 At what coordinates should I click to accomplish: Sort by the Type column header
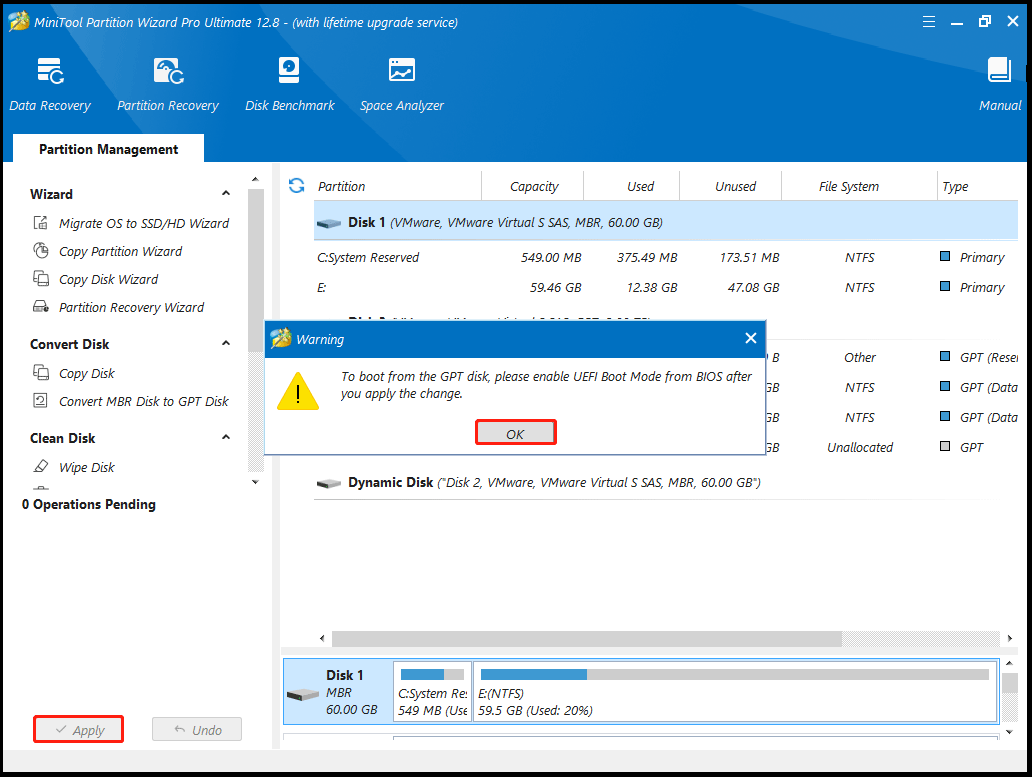pyautogui.click(x=977, y=186)
